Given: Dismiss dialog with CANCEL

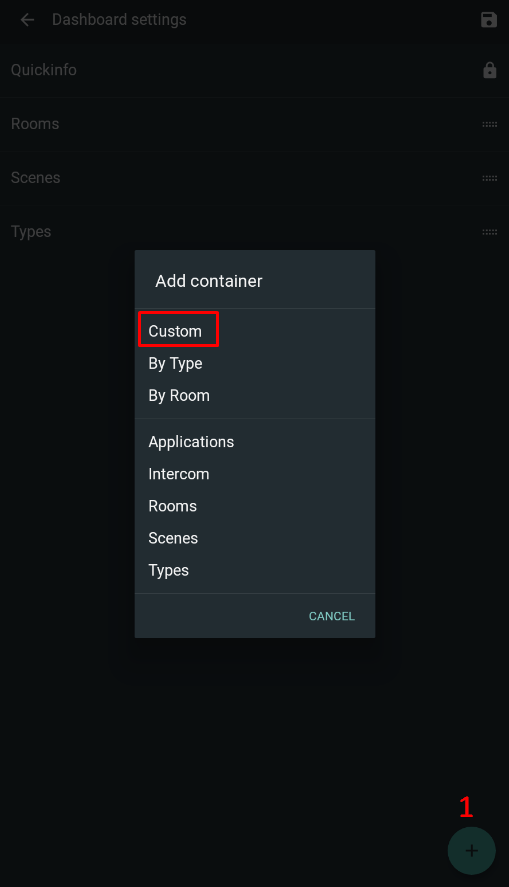Looking at the screenshot, I should [332, 616].
